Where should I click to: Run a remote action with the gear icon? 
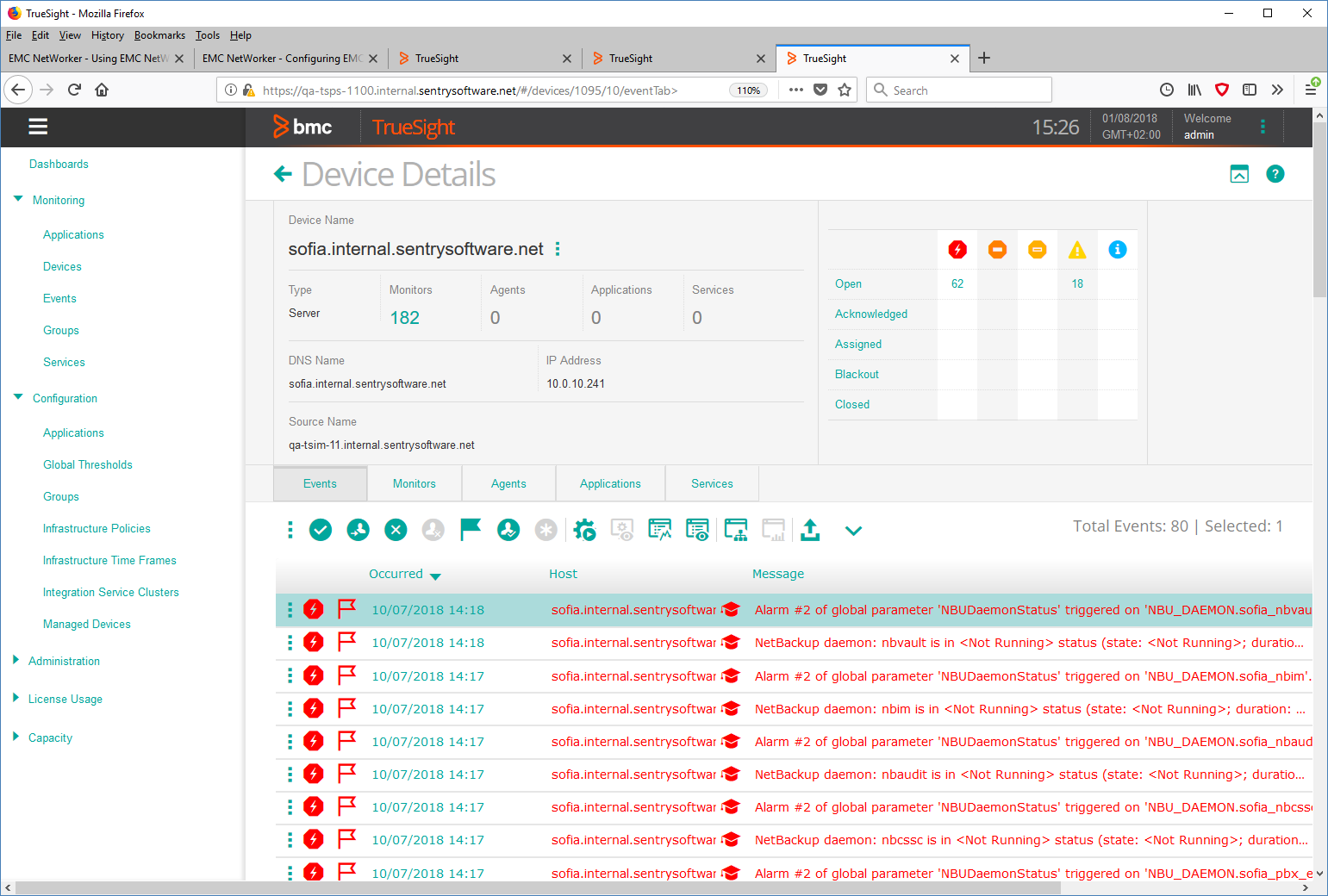(584, 530)
